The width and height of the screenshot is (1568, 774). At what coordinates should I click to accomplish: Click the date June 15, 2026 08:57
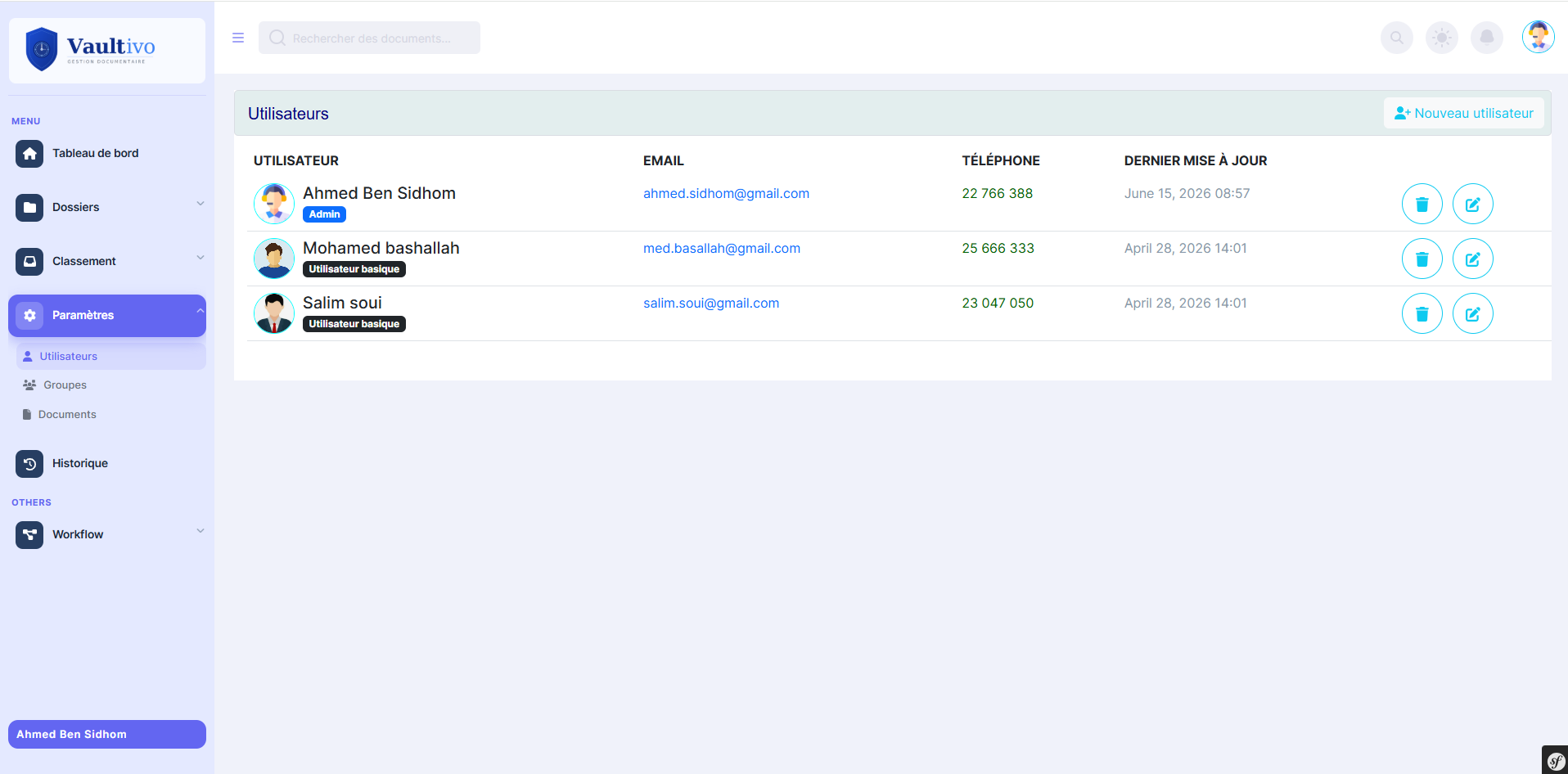(x=1187, y=193)
